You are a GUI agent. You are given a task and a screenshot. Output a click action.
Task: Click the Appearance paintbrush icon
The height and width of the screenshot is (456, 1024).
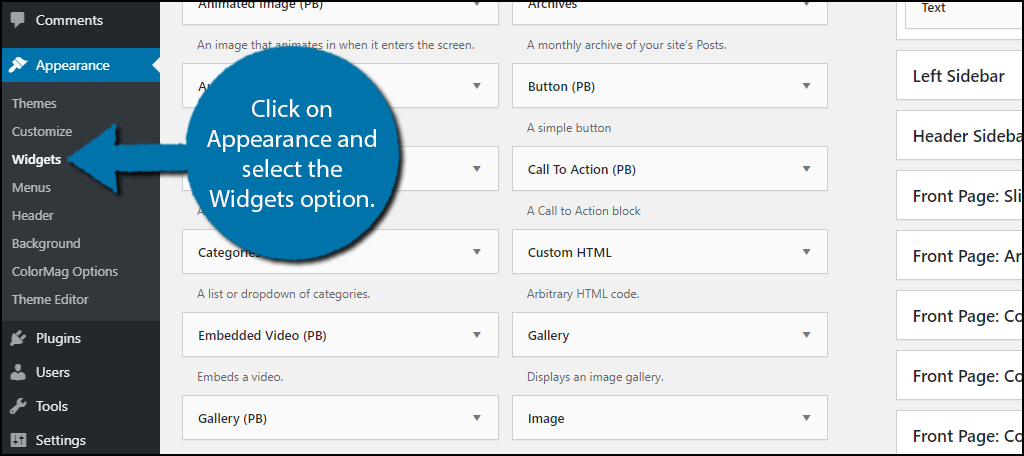coord(18,65)
